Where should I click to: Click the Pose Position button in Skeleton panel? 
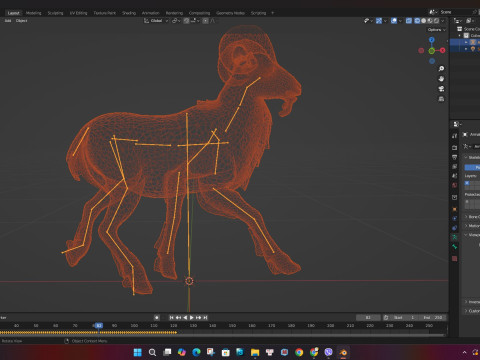point(473,167)
